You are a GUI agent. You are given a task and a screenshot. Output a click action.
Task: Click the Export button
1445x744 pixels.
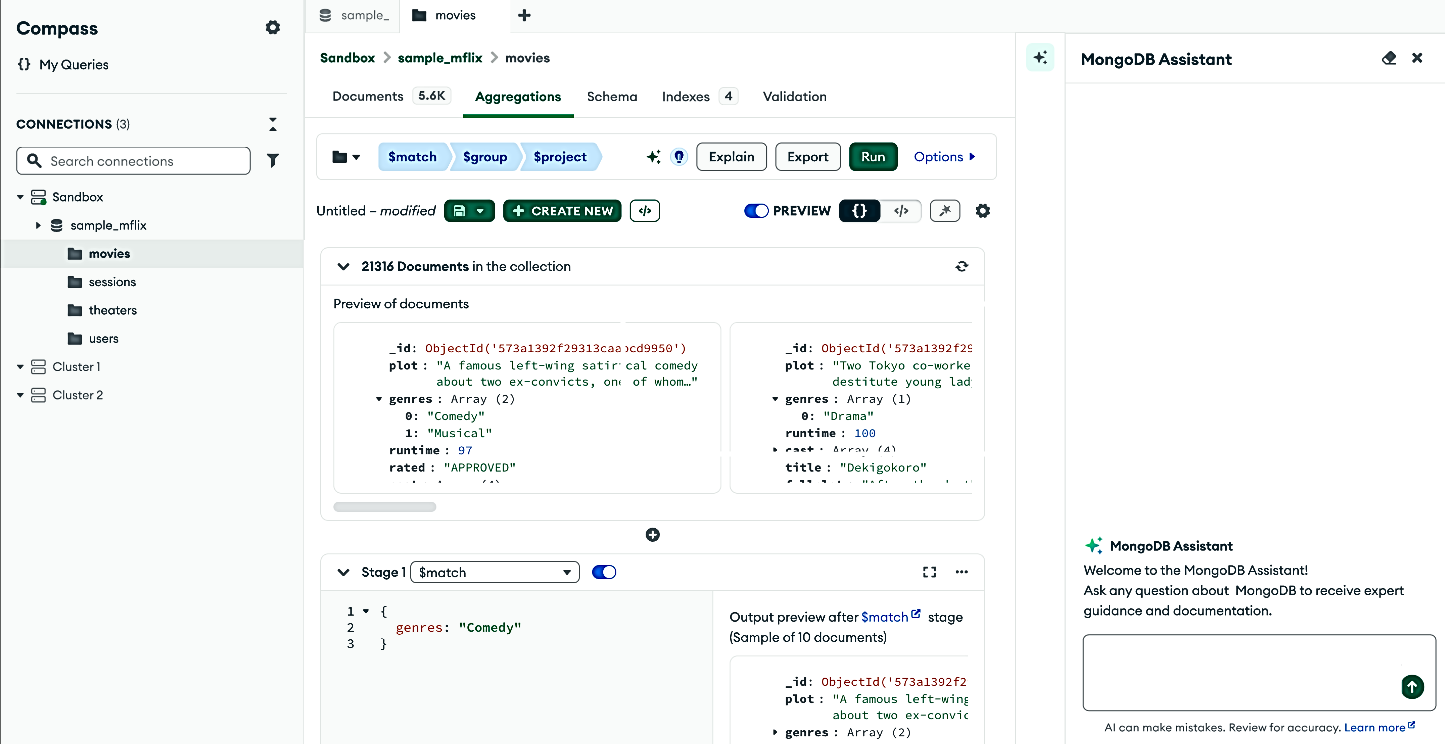(x=808, y=157)
